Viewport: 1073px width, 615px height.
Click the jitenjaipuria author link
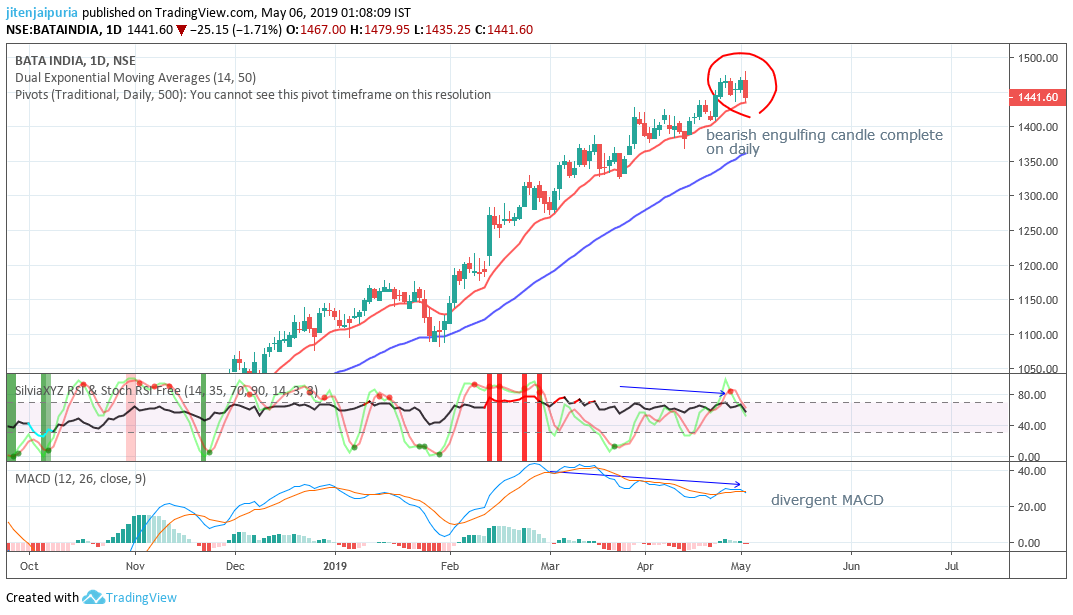coord(42,12)
